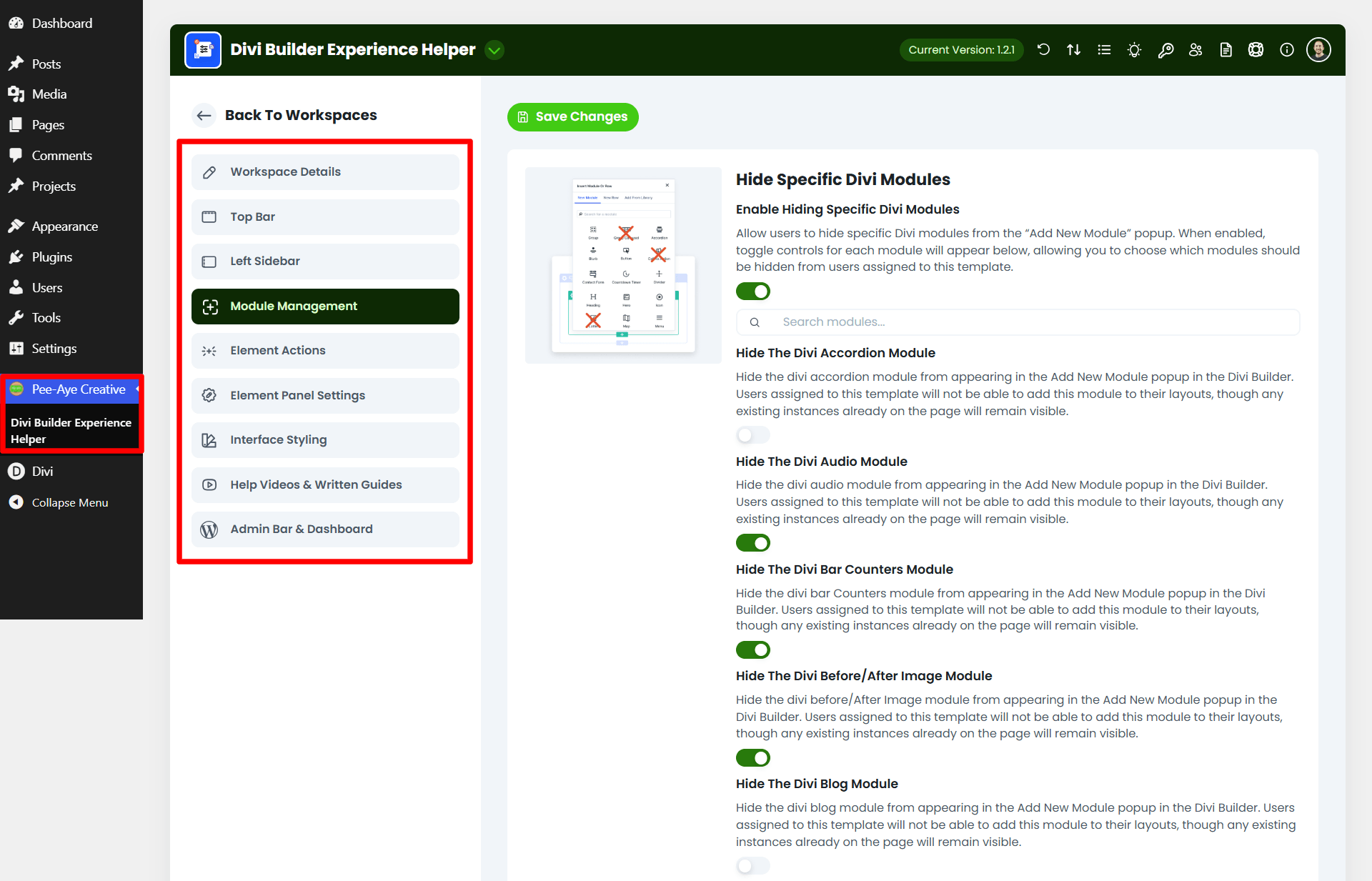Save Changes with the green button
1372x881 pixels.
point(572,117)
